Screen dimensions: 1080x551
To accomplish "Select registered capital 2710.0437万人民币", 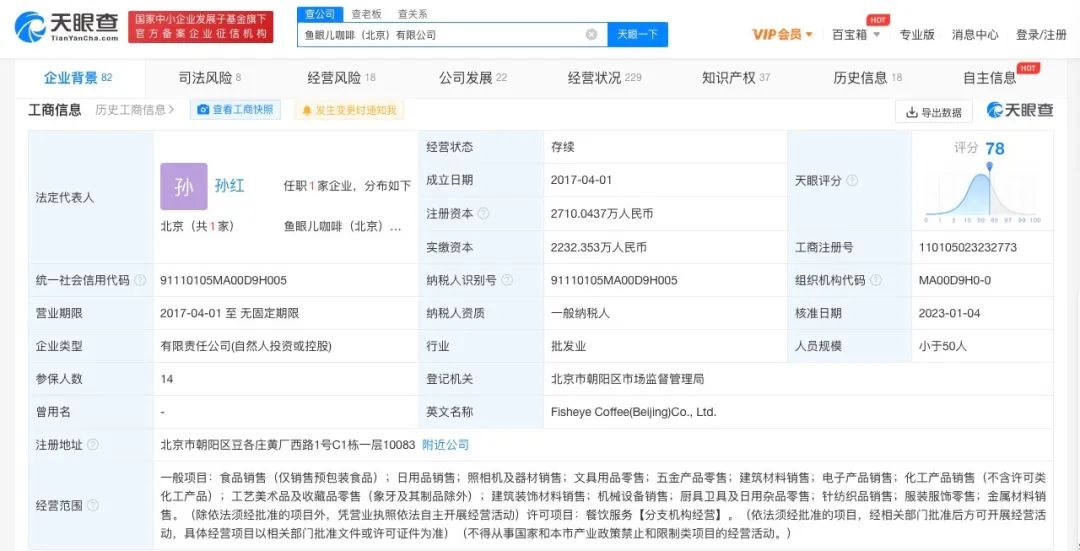I will pyautogui.click(x=602, y=214).
